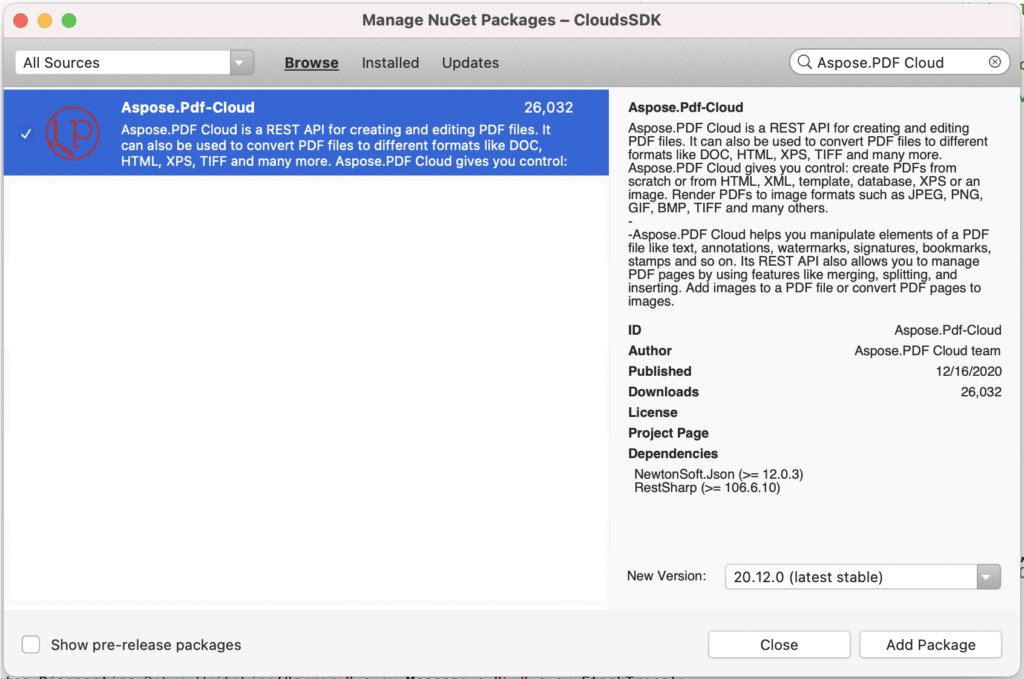Switch to the Browse tab
This screenshot has width=1024, height=679.
click(311, 62)
